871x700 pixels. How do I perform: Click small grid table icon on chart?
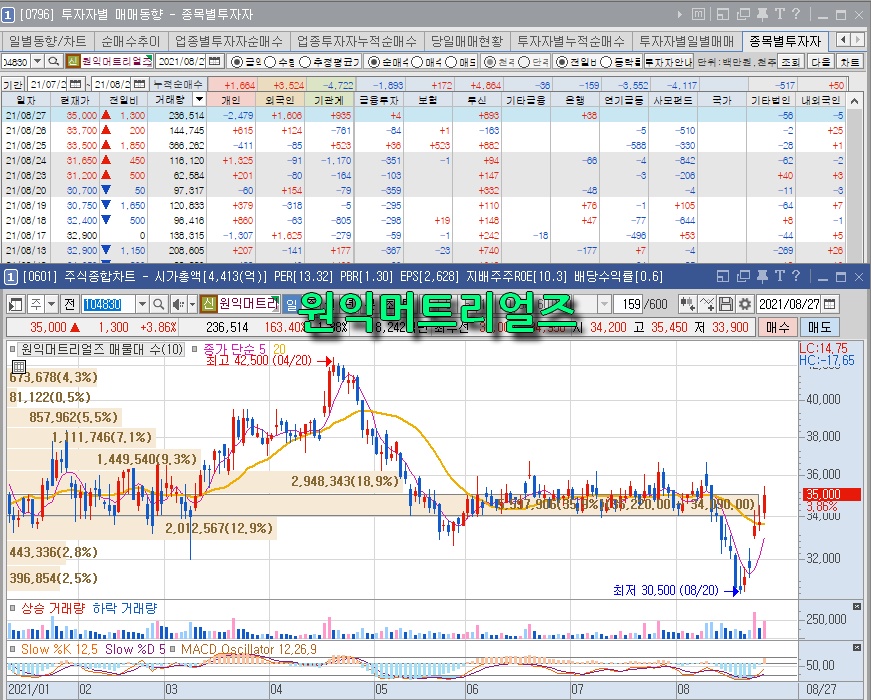click(x=19, y=367)
